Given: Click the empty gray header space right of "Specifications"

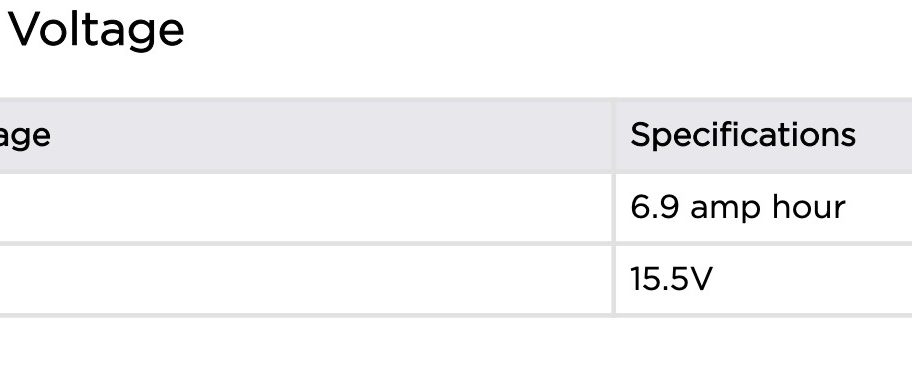Looking at the screenshot, I should tap(884, 135).
